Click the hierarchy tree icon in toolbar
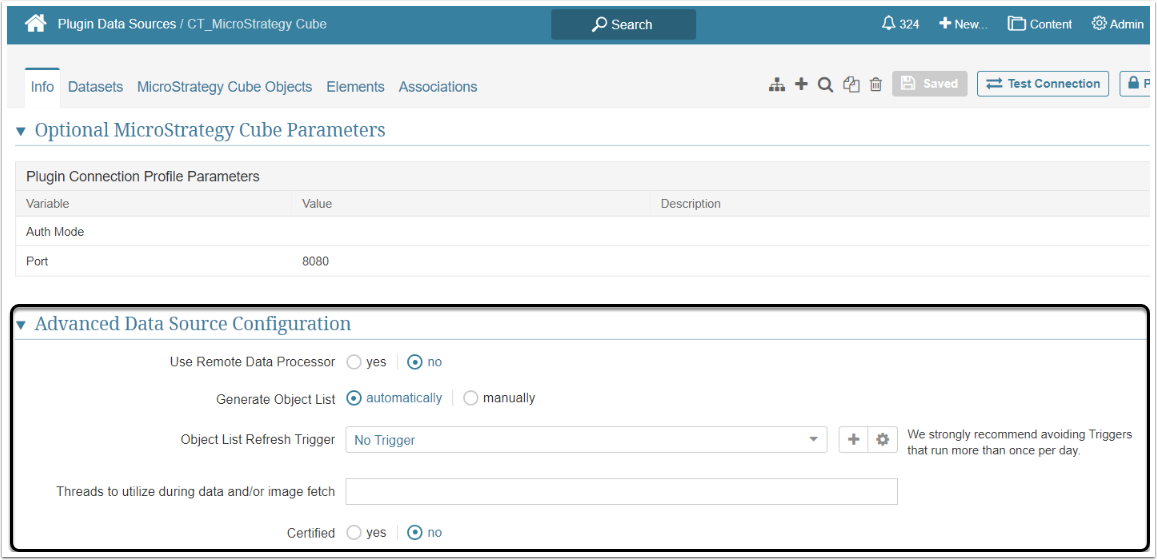Viewport: 1157px width, 560px height. tap(776, 85)
